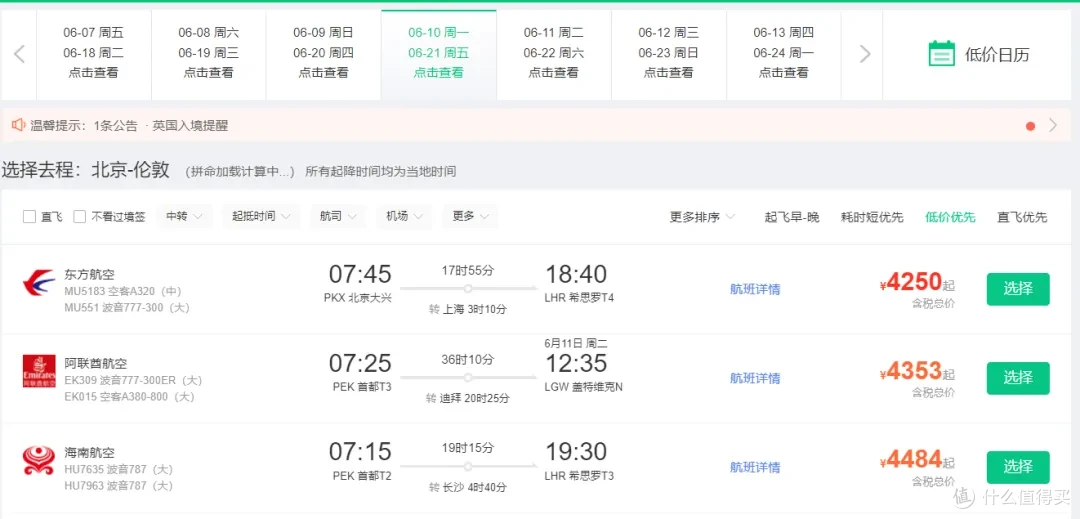Click the 转 长沙 4时40分 transfer info

468,487
